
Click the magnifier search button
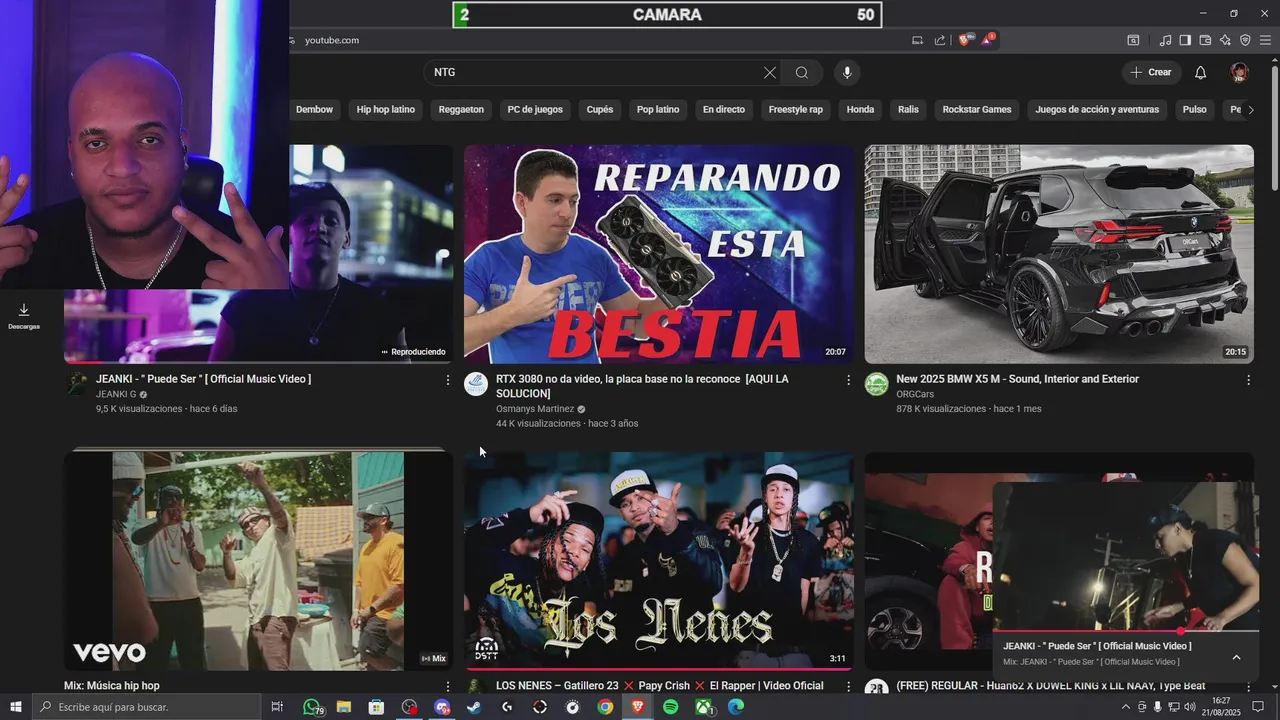pos(802,72)
